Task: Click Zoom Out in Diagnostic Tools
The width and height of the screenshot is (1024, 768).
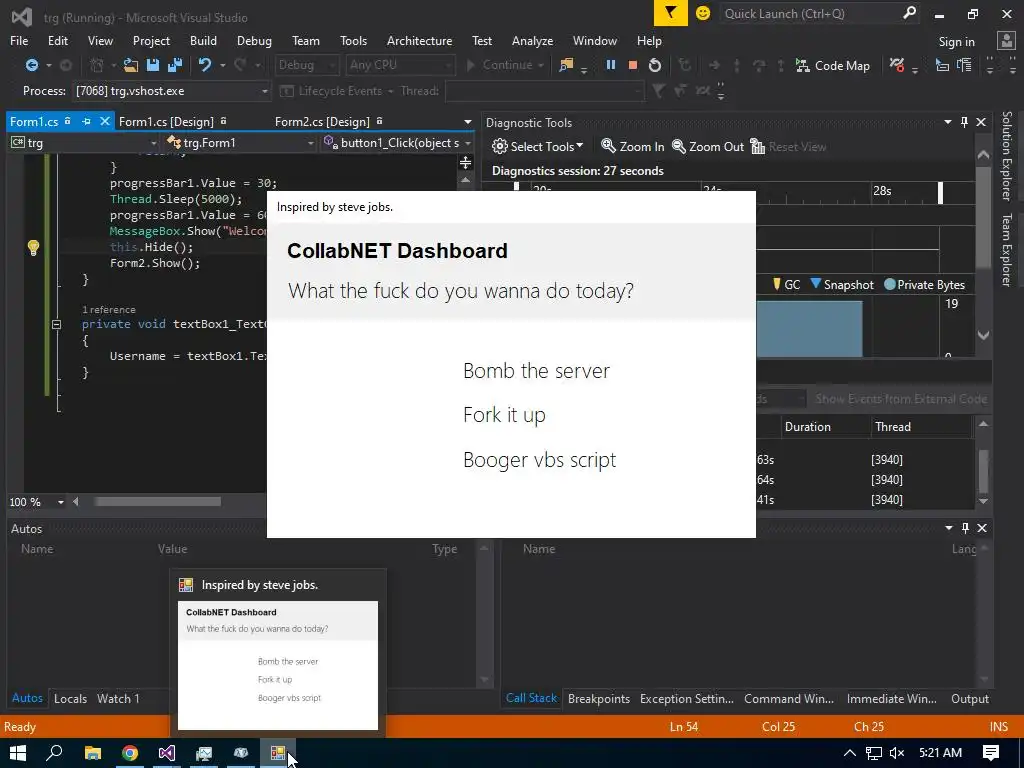Action: 708,146
